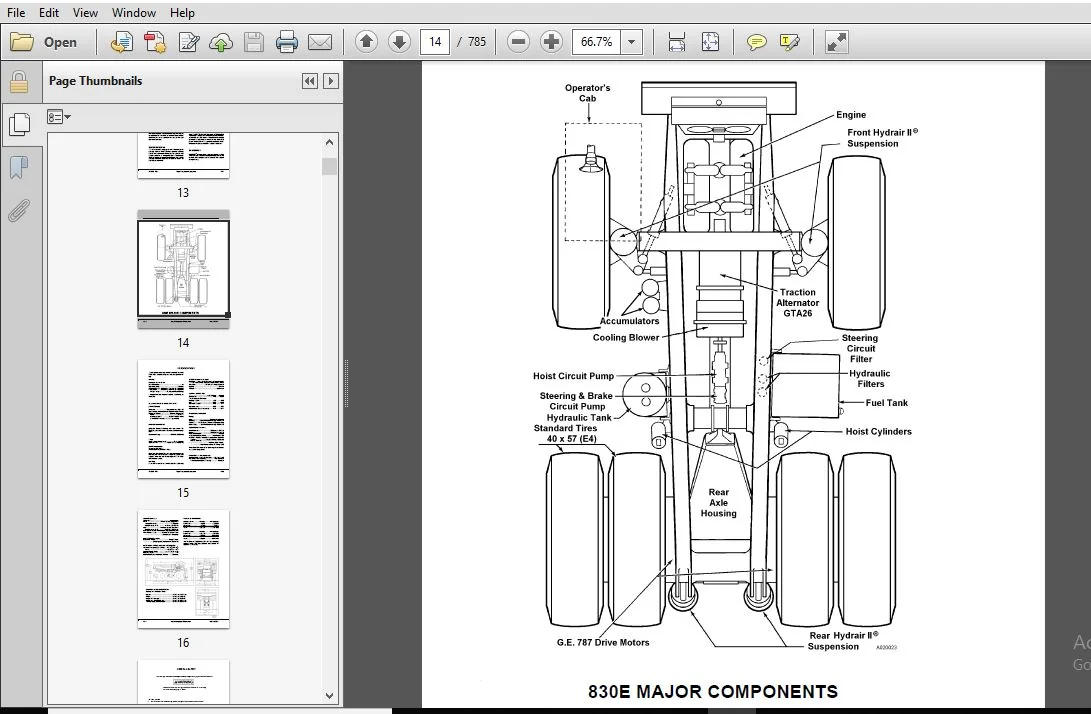Image resolution: width=1091 pixels, height=714 pixels.
Task: Click the fit width scrolling icon
Action: coord(676,42)
